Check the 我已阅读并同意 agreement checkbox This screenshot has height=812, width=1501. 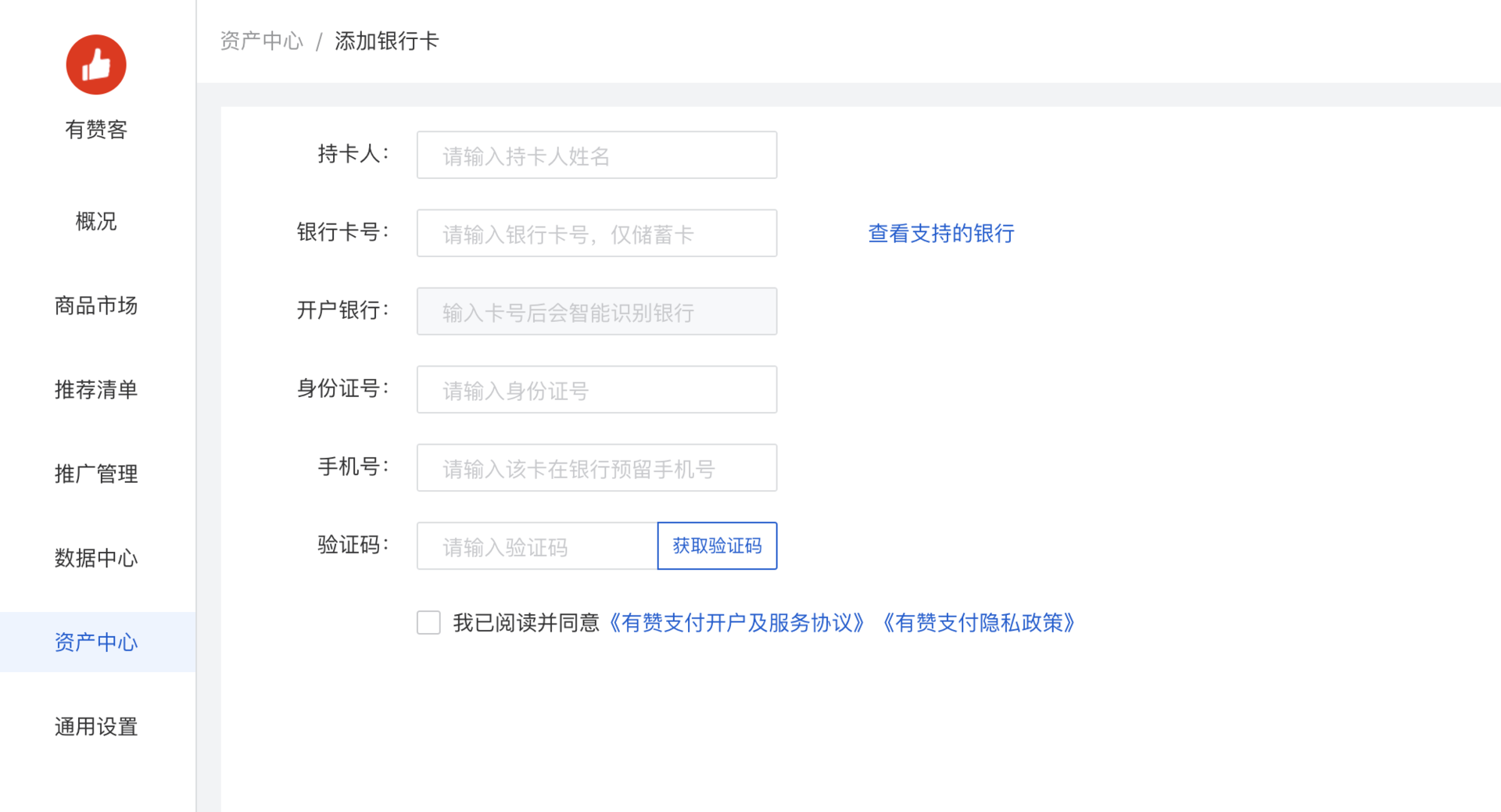pos(428,623)
